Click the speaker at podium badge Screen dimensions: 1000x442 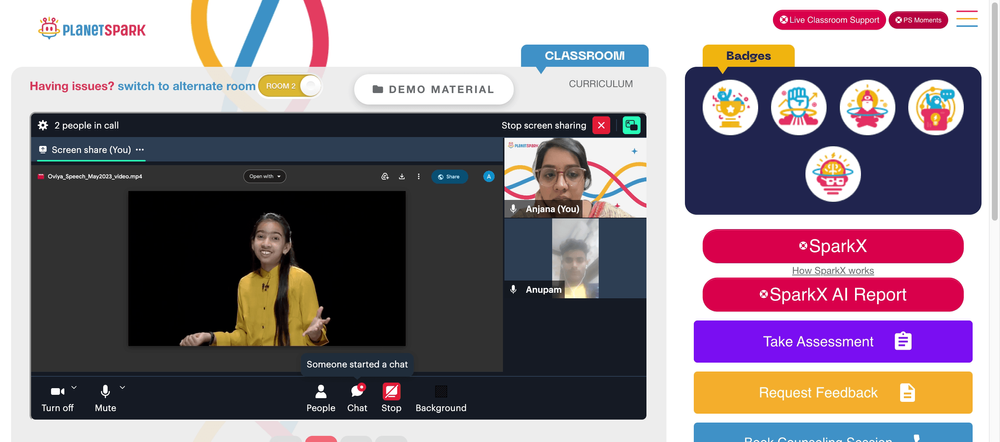click(x=936, y=107)
